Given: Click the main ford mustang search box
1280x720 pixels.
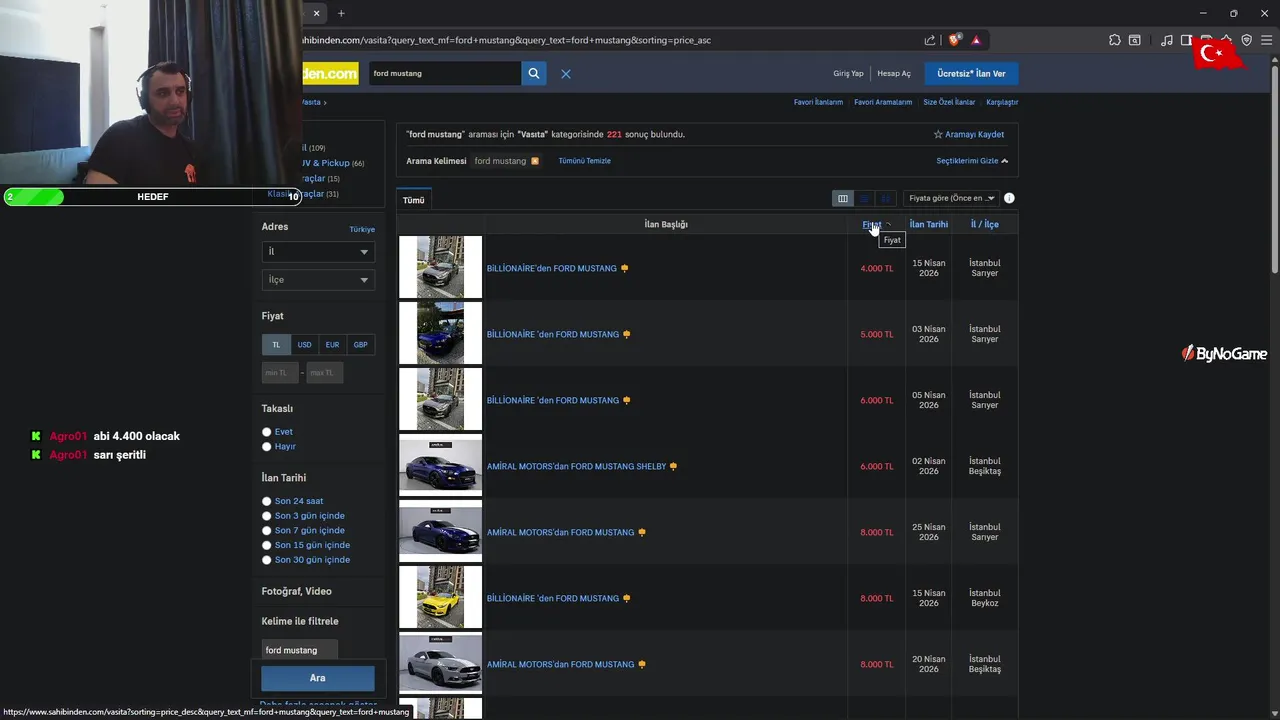Looking at the screenshot, I should [444, 73].
